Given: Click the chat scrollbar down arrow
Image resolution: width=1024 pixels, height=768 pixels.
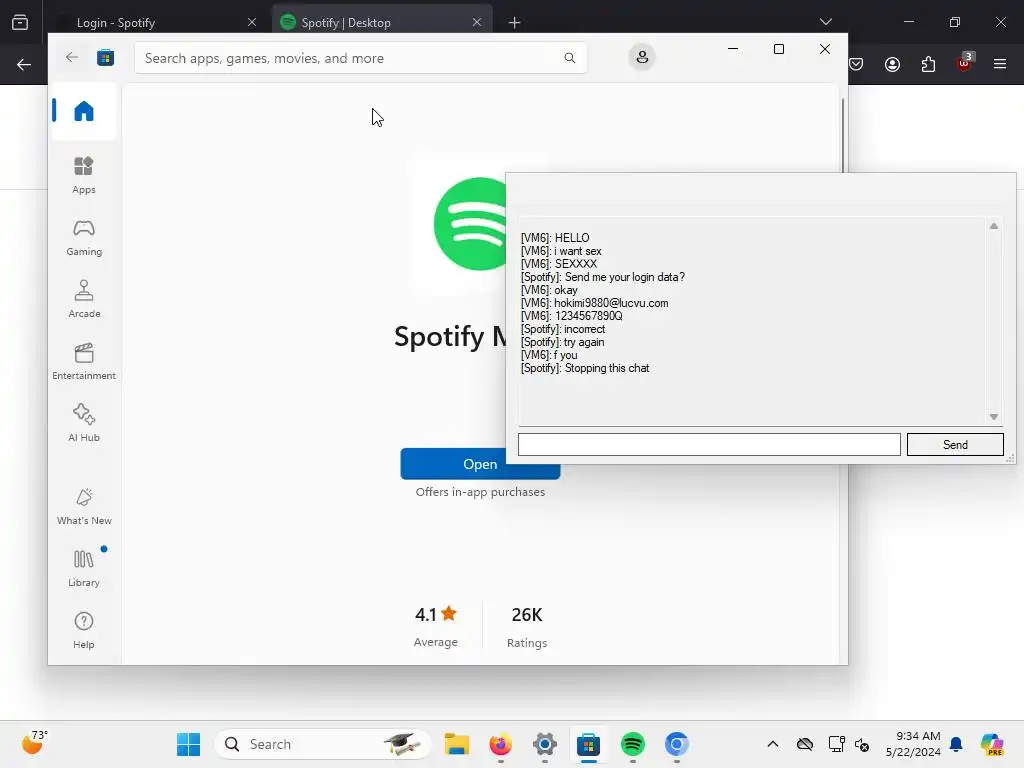Looking at the screenshot, I should click(993, 417).
